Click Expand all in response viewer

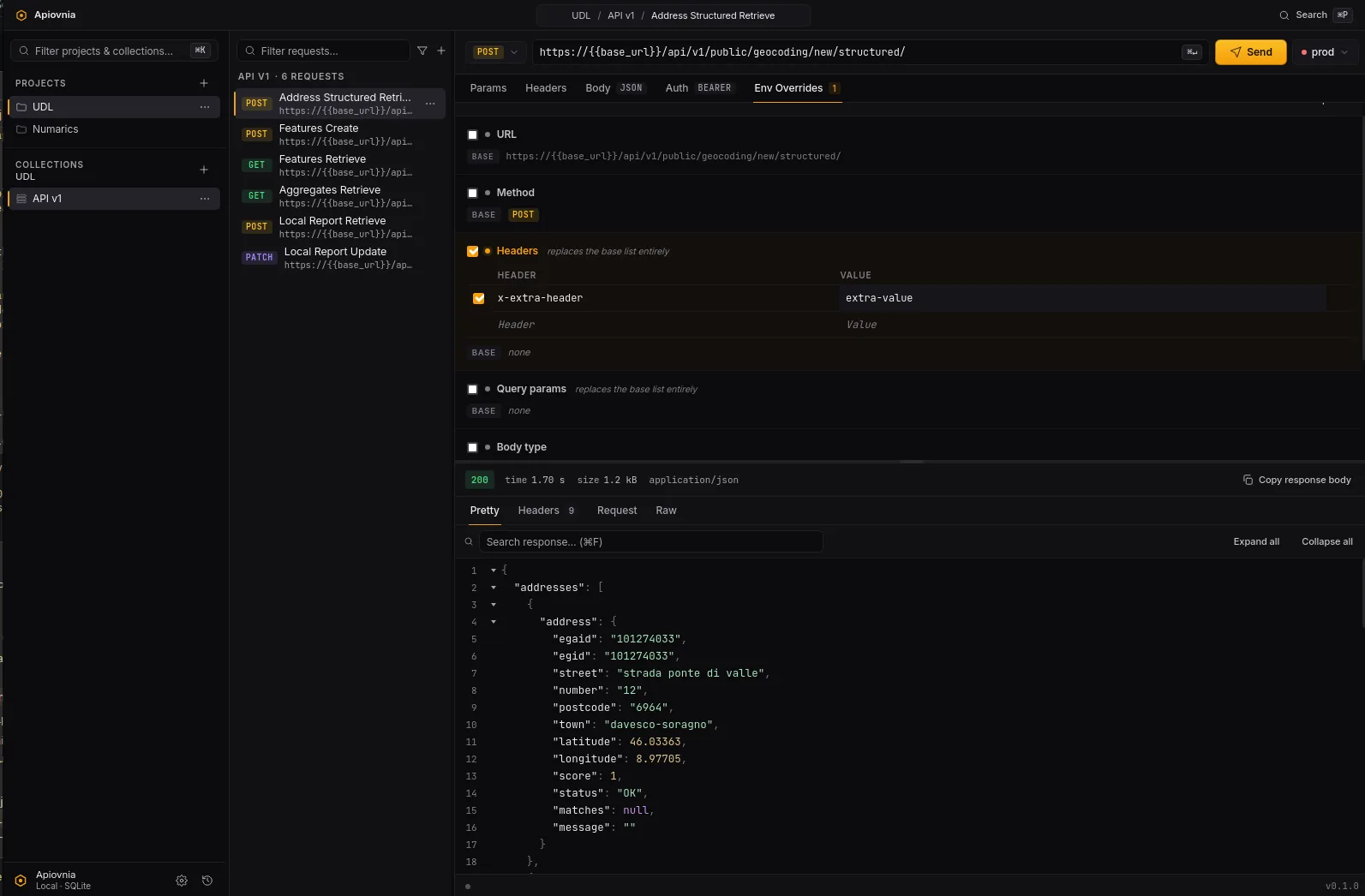1256,542
